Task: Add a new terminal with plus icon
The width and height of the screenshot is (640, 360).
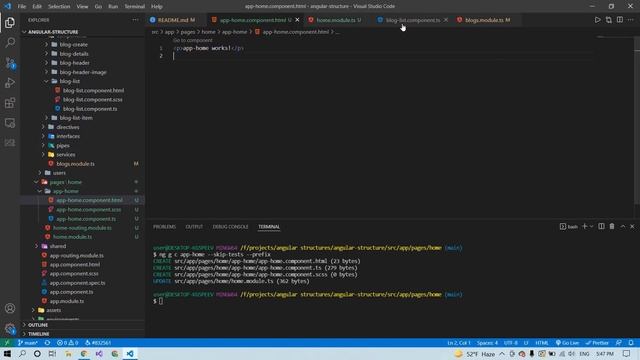Action: (x=584, y=226)
